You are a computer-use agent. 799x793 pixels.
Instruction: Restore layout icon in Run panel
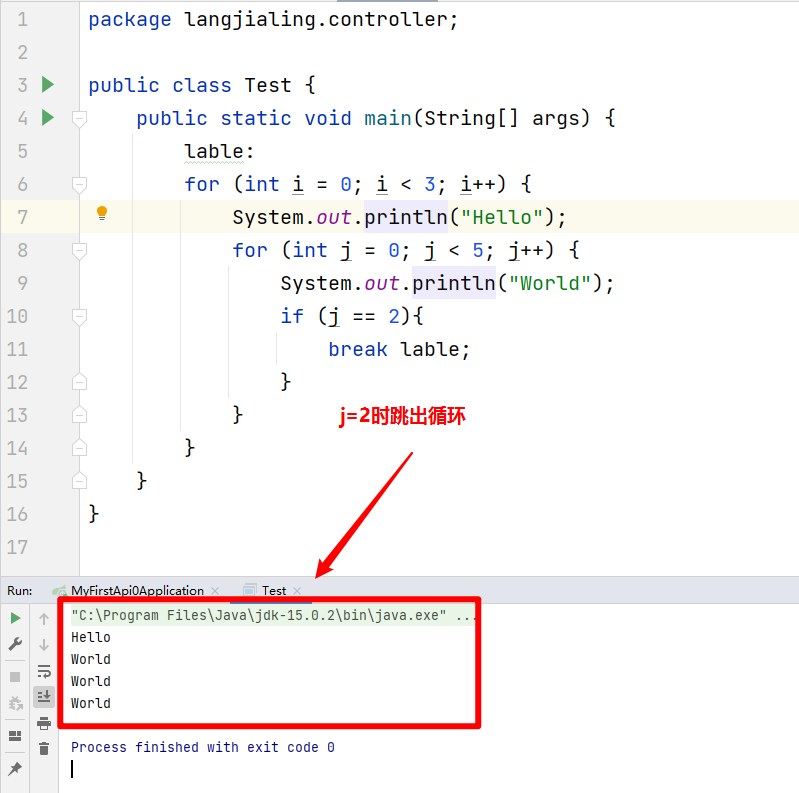(15, 736)
